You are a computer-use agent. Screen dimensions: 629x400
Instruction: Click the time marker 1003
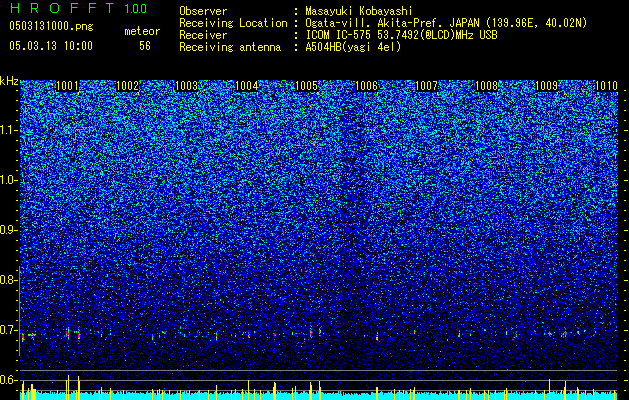pos(187,86)
